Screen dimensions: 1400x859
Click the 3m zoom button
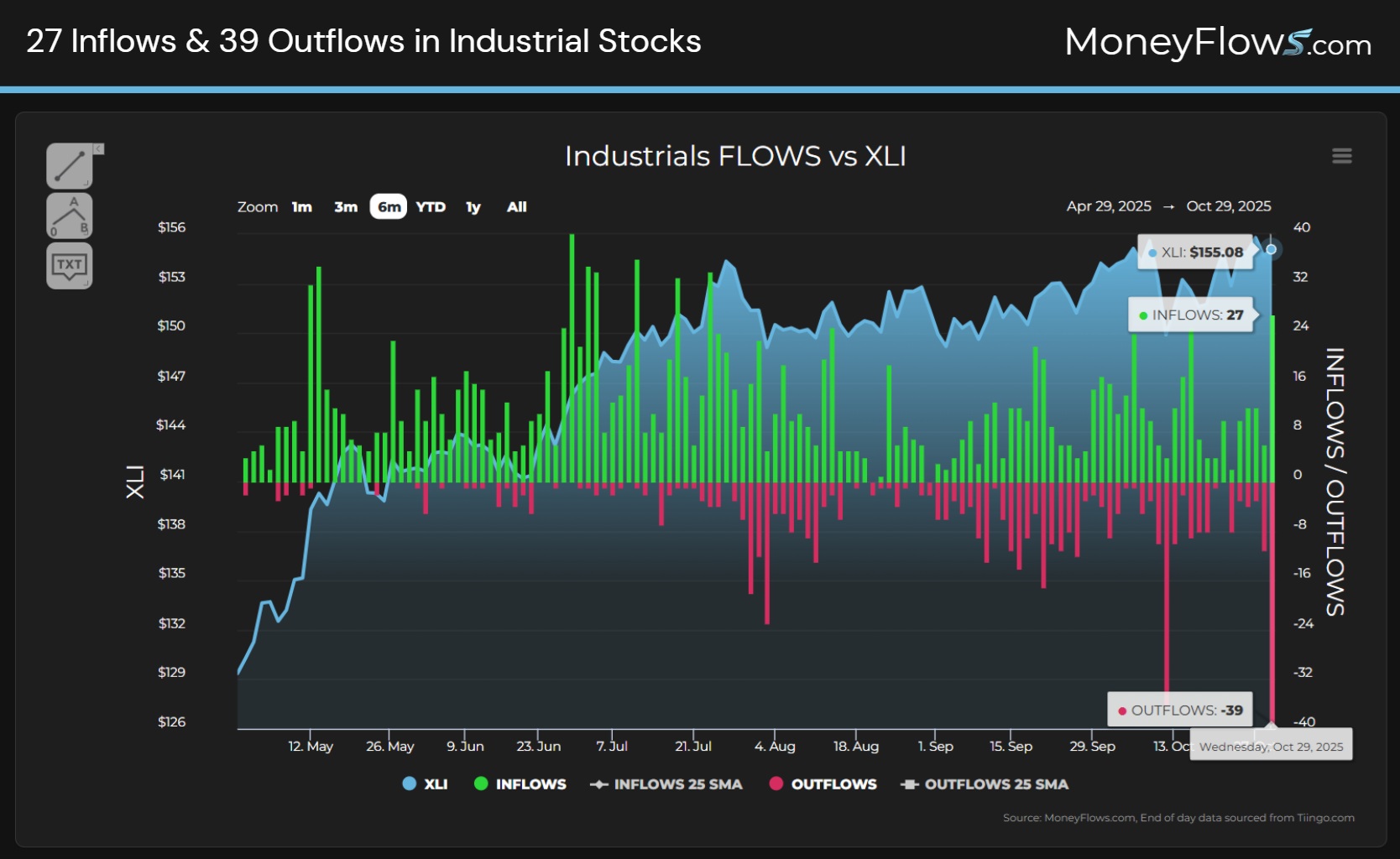[x=345, y=206]
